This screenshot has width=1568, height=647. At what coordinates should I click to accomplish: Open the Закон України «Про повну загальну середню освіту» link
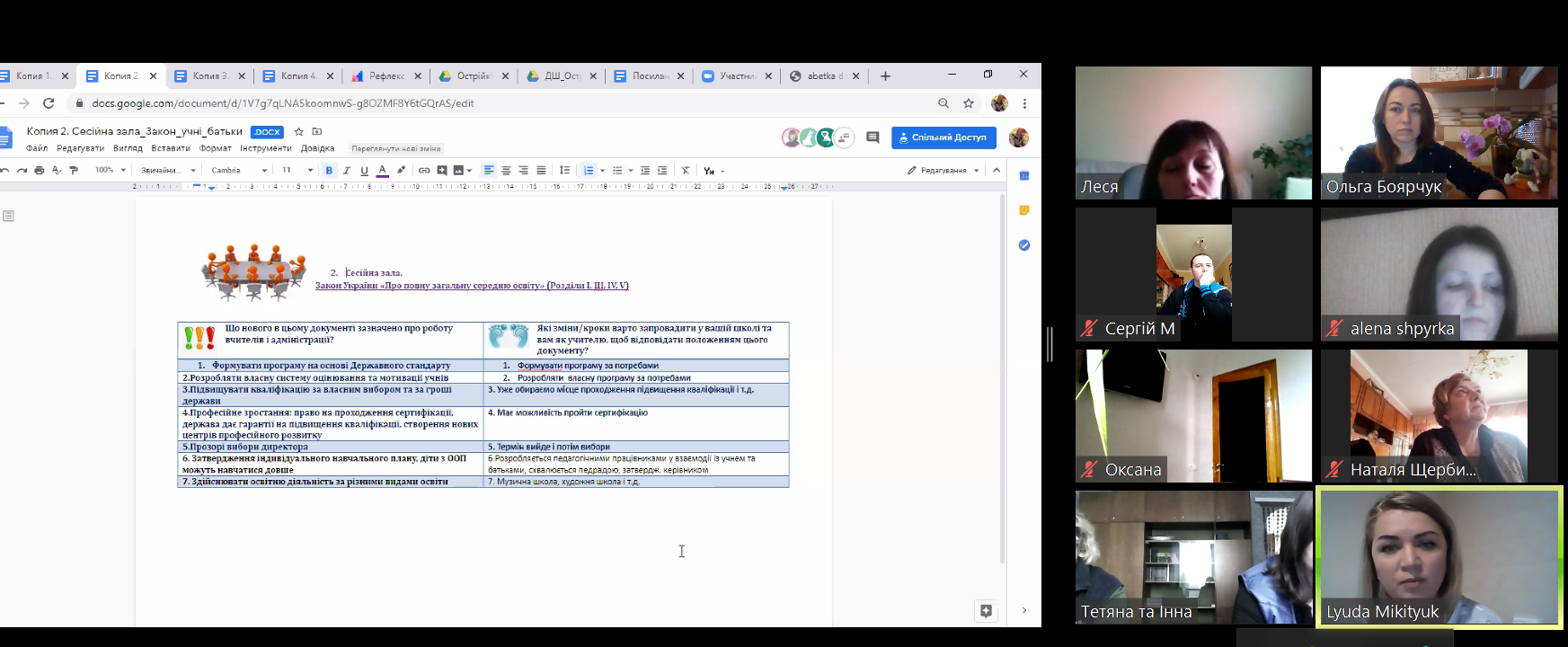tap(472, 286)
